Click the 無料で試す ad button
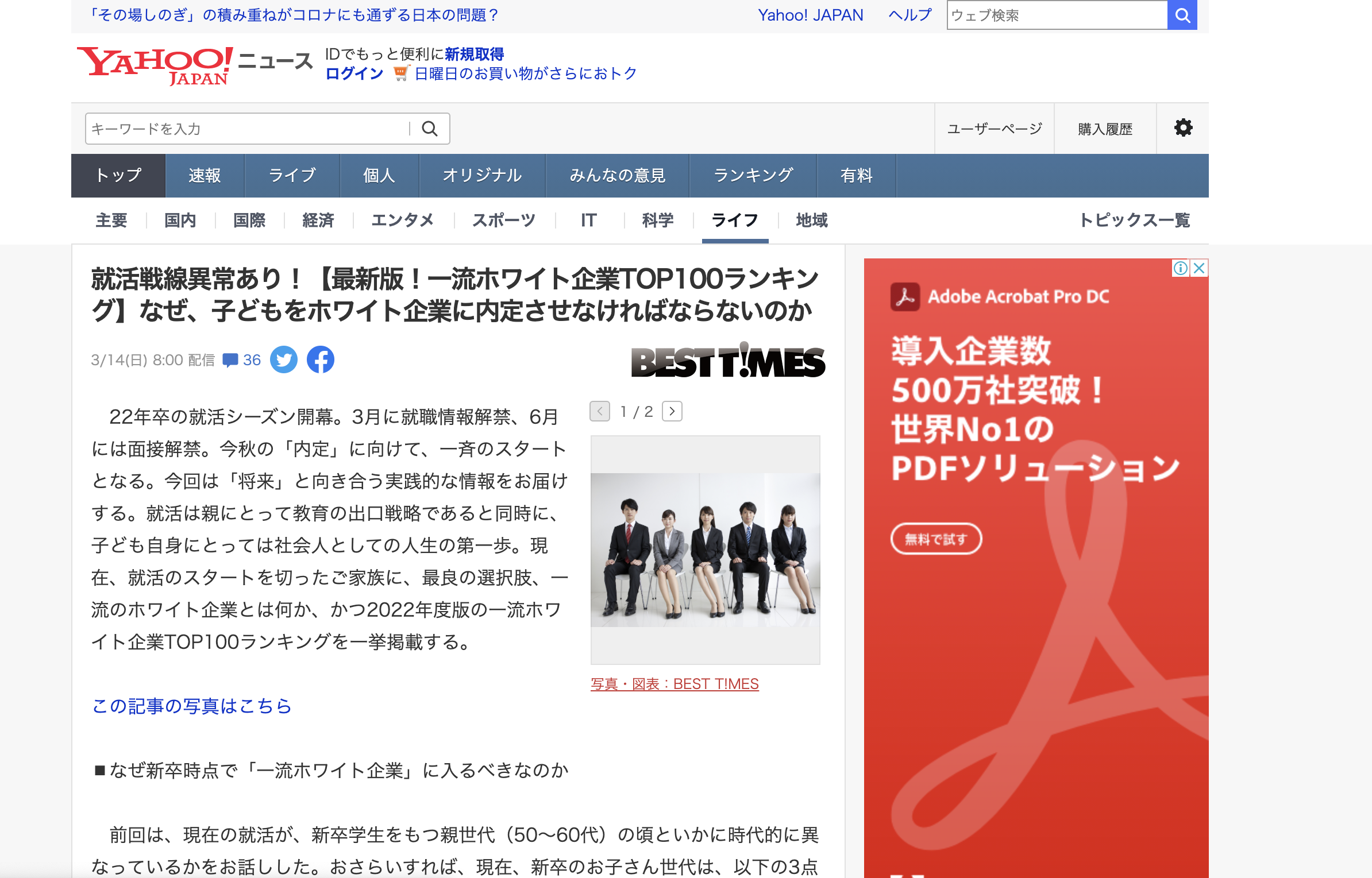The height and width of the screenshot is (878, 1372). click(936, 539)
